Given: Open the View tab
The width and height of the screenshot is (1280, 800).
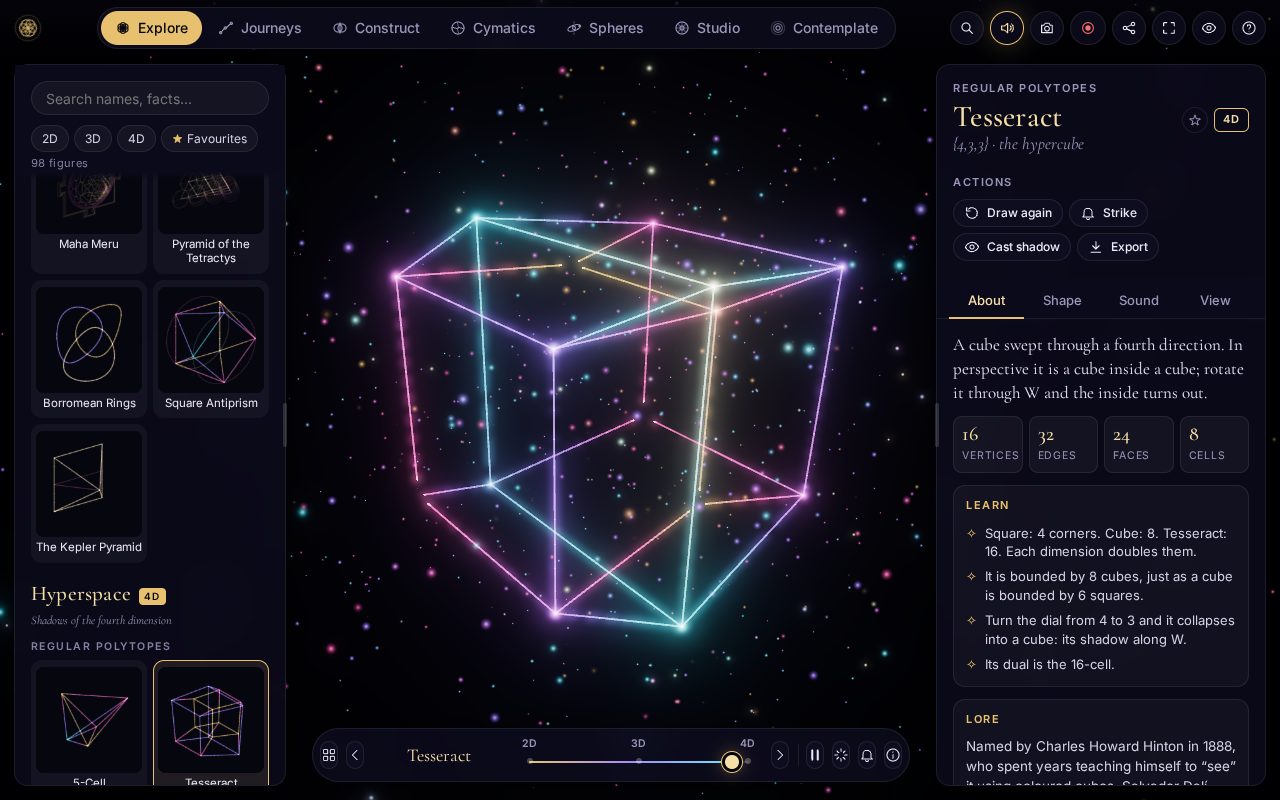Looking at the screenshot, I should pos(1215,300).
